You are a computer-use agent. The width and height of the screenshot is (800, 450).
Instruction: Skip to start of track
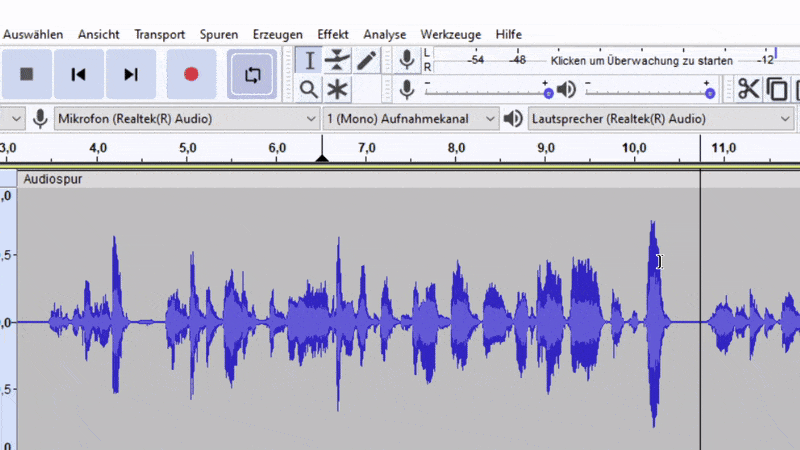point(79,74)
